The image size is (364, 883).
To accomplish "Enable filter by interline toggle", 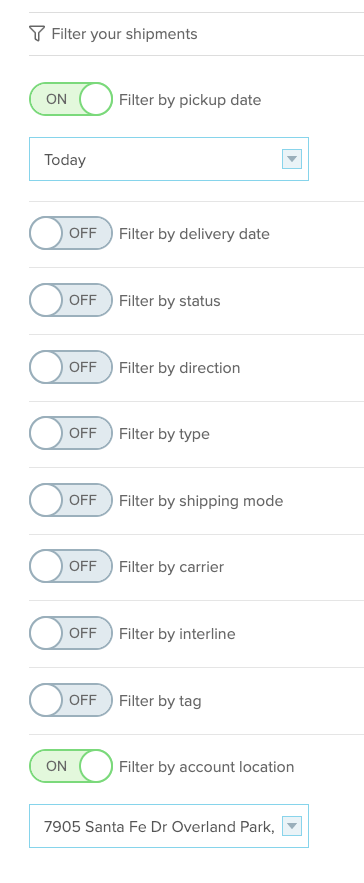I will pos(71,633).
